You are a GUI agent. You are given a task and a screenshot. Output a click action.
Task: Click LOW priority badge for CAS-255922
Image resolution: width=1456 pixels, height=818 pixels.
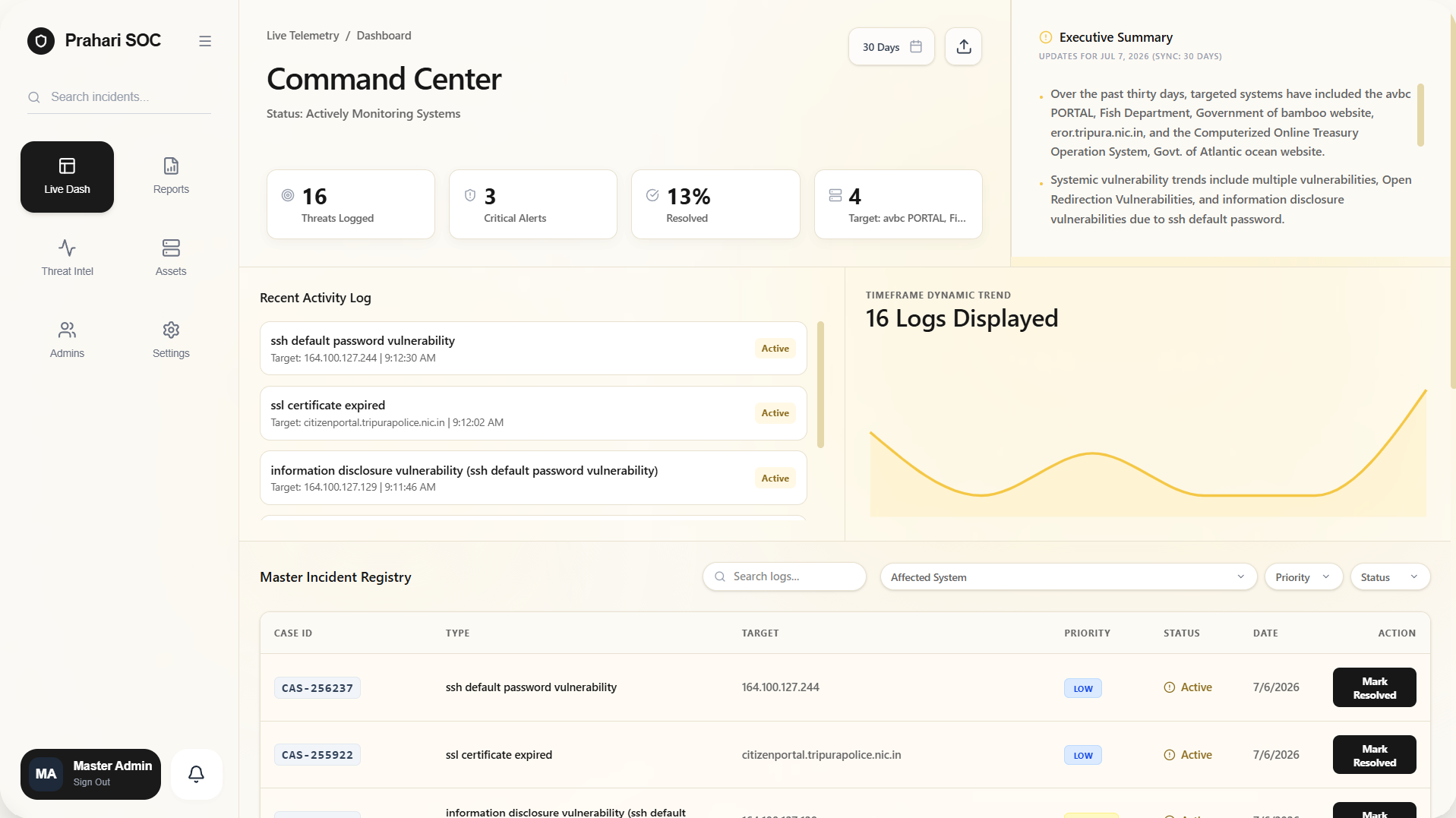[x=1083, y=755]
